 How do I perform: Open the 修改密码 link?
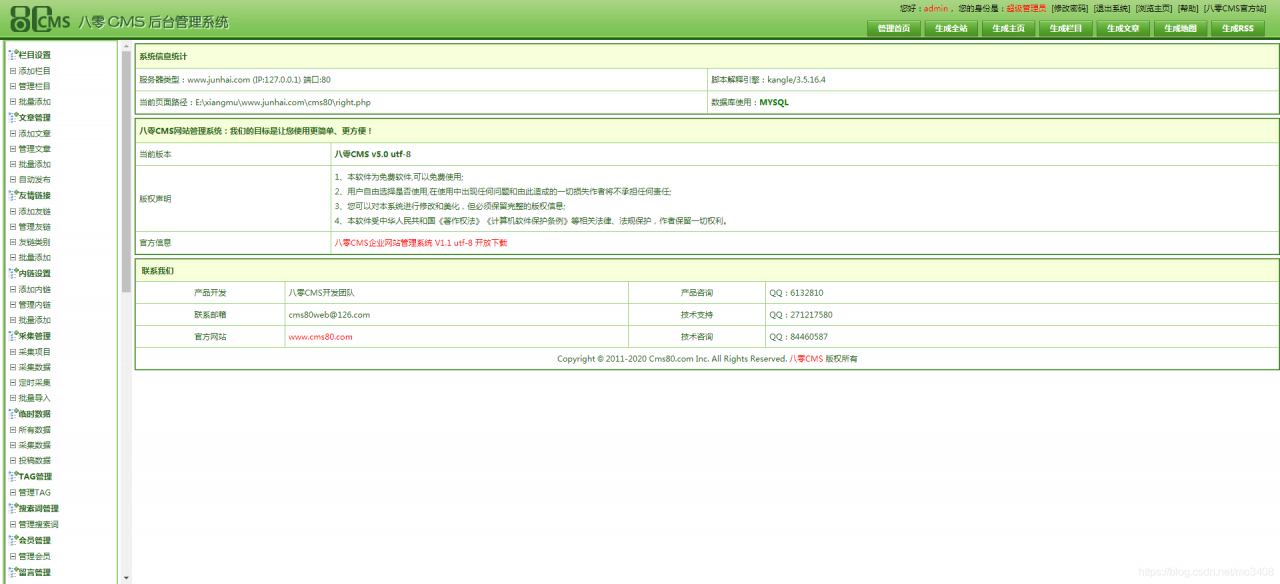pos(1069,8)
